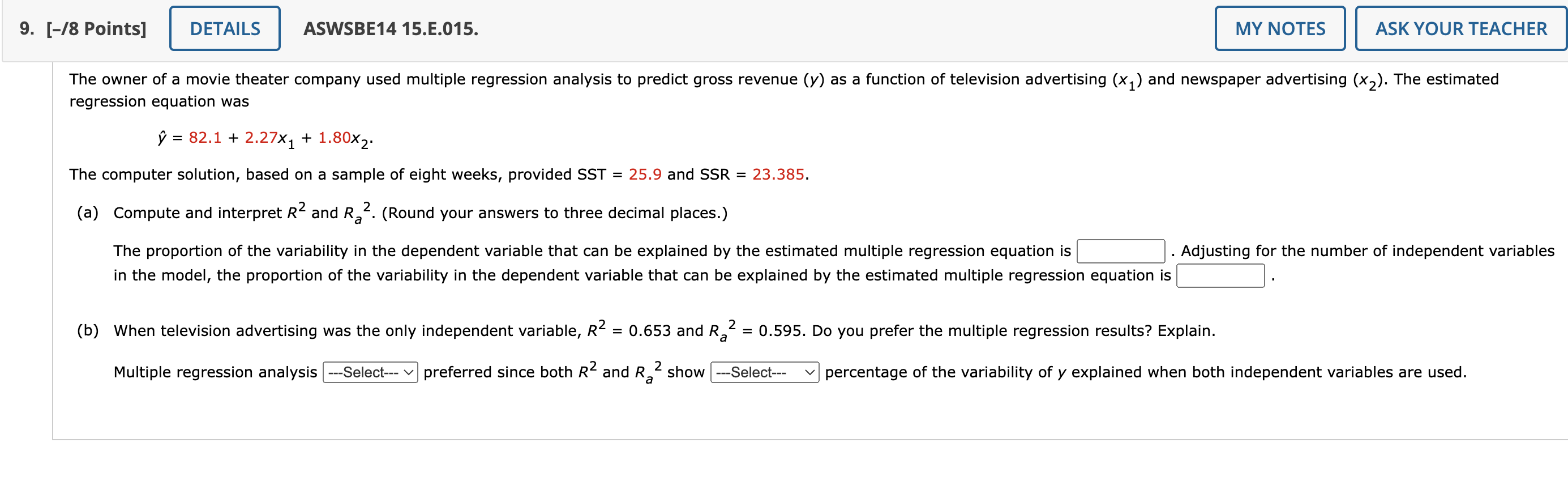Click the chevron on the second Select dropdown
This screenshot has width=1568, height=485.
[x=809, y=372]
